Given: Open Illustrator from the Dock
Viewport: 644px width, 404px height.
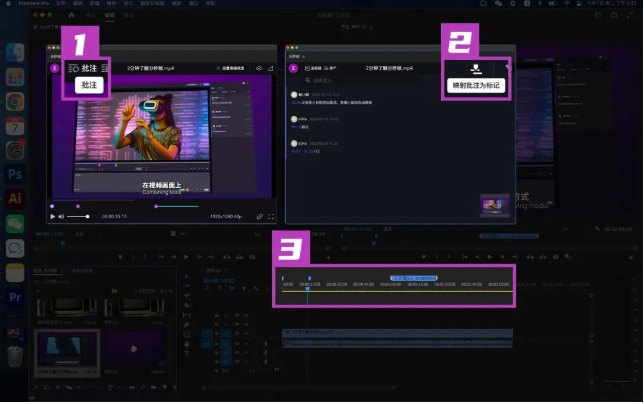Looking at the screenshot, I should [x=15, y=199].
